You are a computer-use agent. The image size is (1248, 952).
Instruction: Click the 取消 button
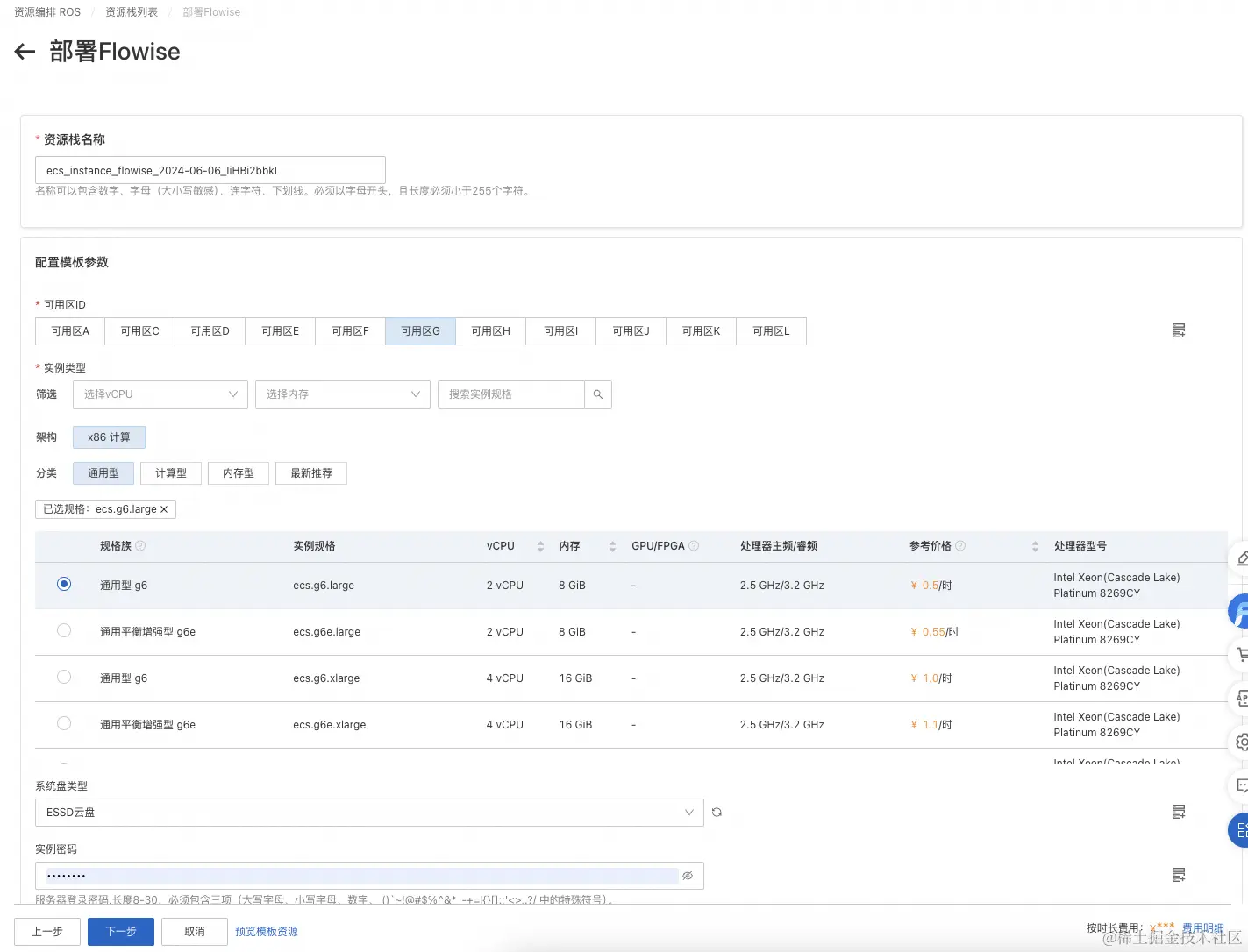pos(195,932)
